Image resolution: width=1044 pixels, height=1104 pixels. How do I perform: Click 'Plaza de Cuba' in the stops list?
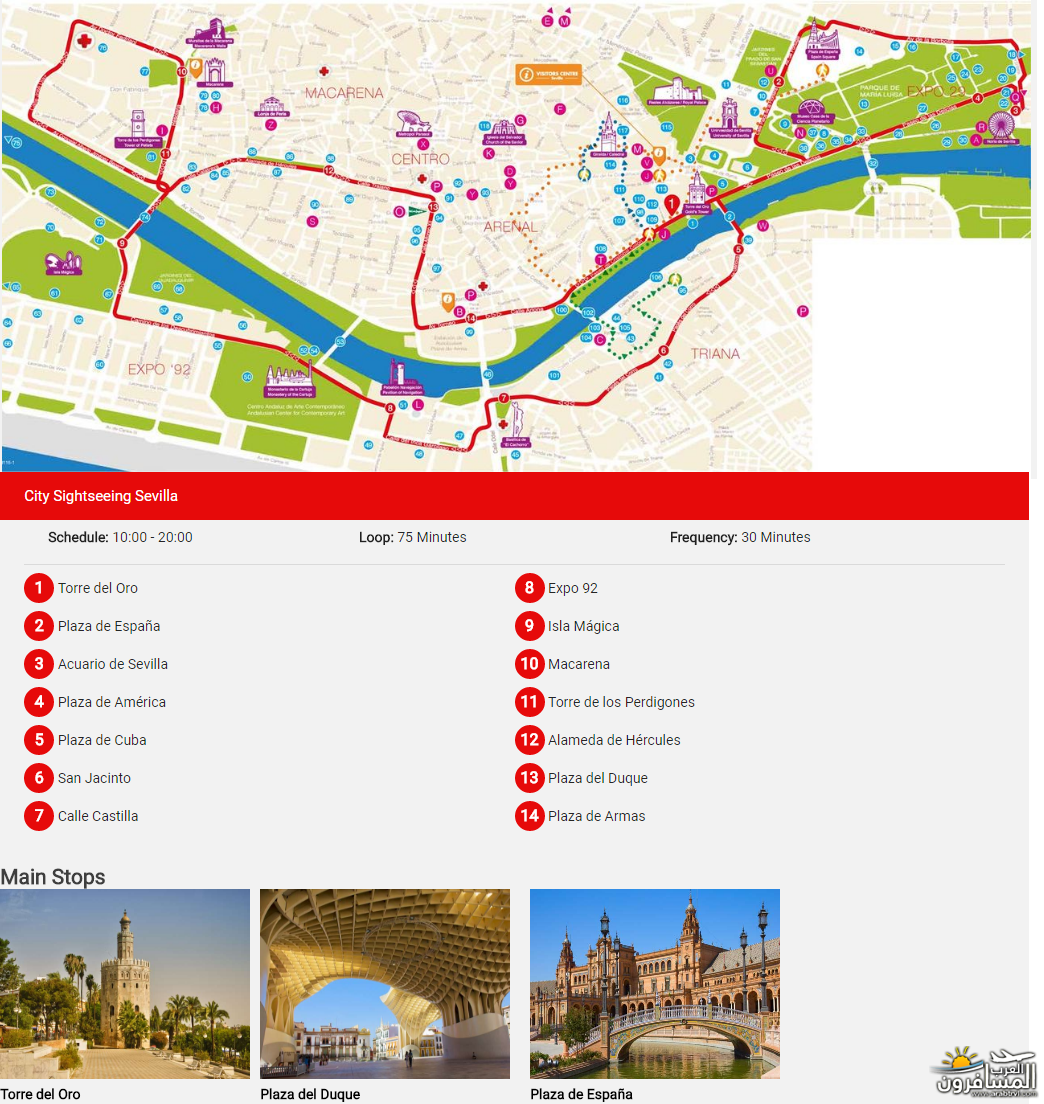pos(102,740)
